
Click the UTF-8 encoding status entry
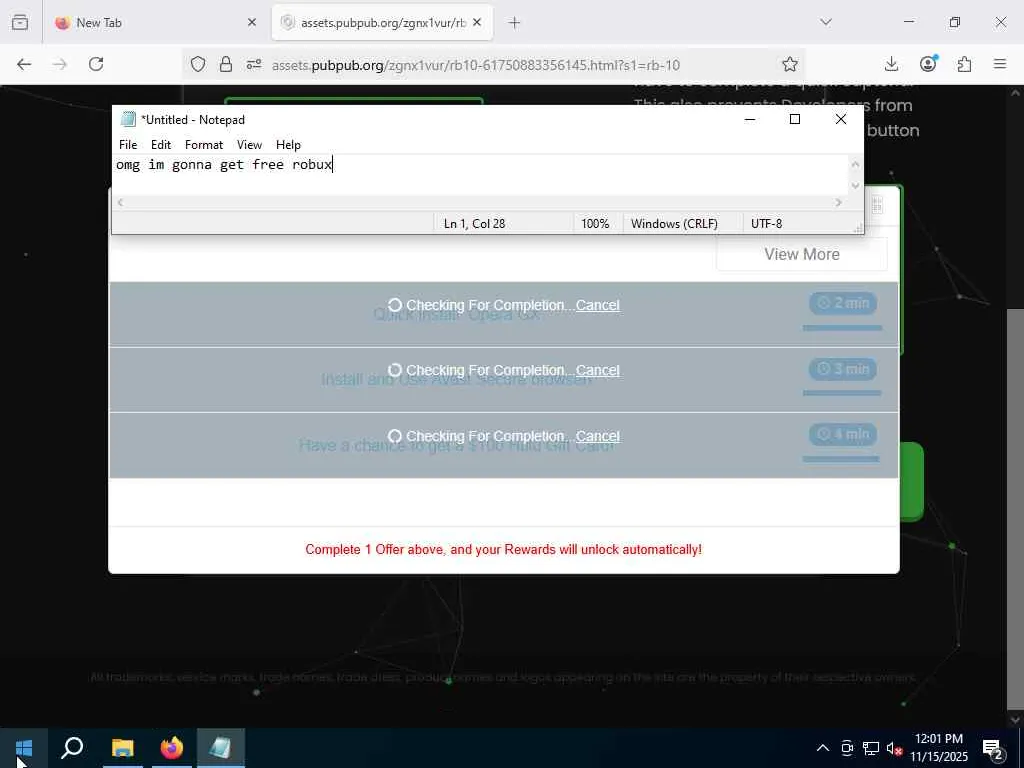coord(766,223)
